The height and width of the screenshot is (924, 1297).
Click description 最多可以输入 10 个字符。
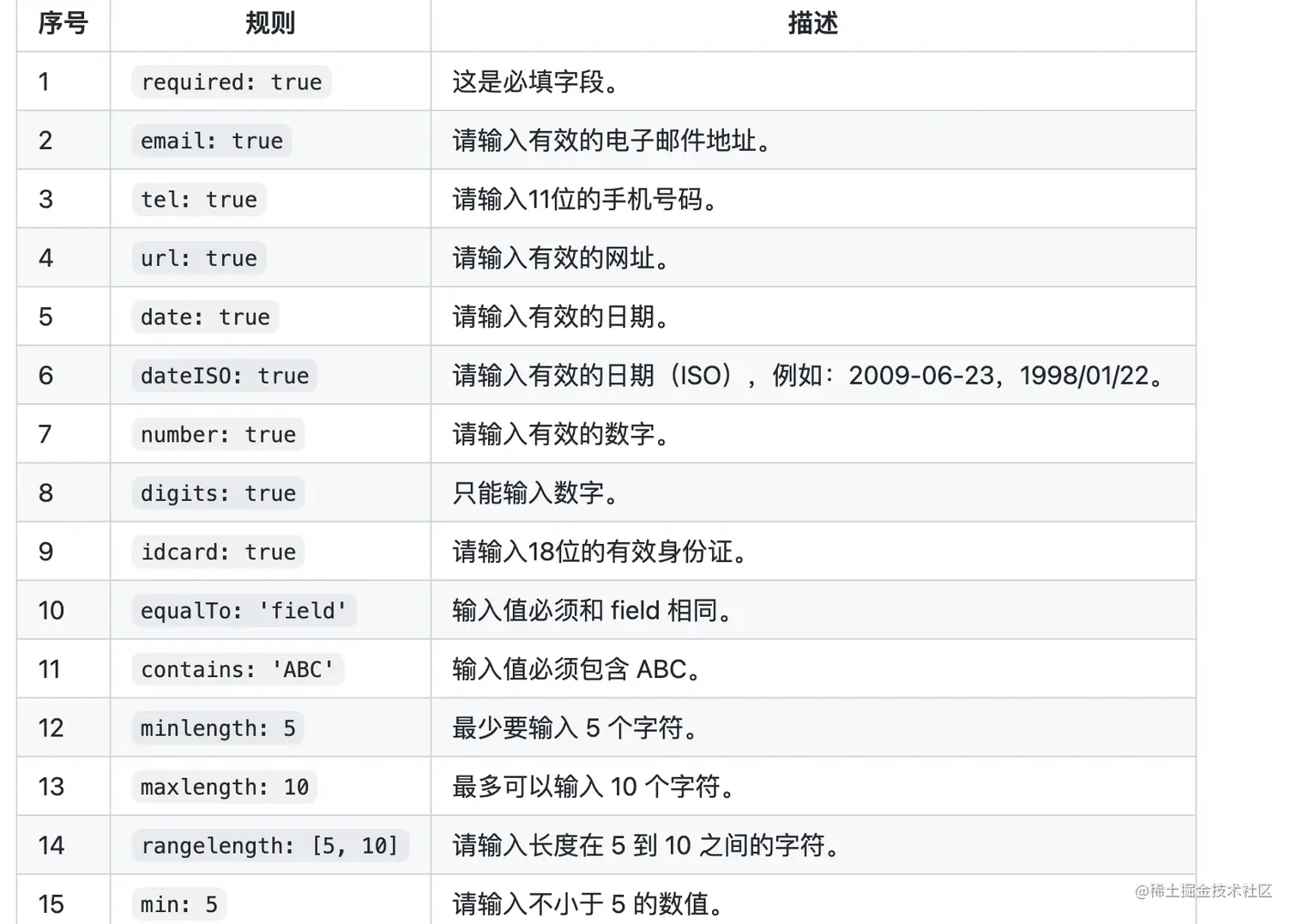(594, 787)
